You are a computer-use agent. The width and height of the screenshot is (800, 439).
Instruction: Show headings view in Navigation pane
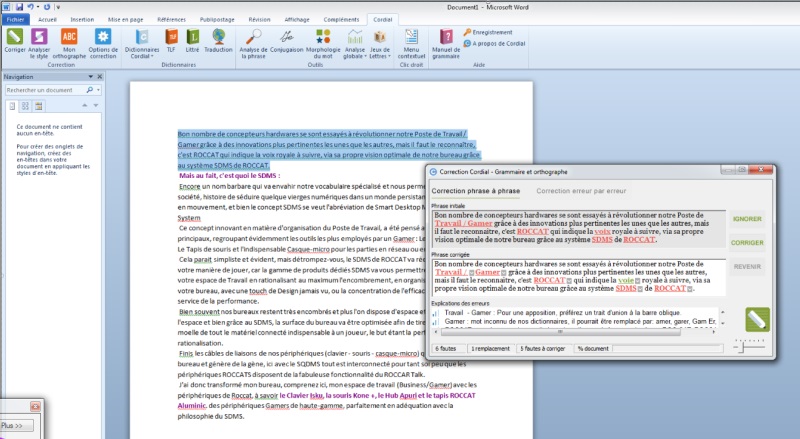click(x=12, y=106)
